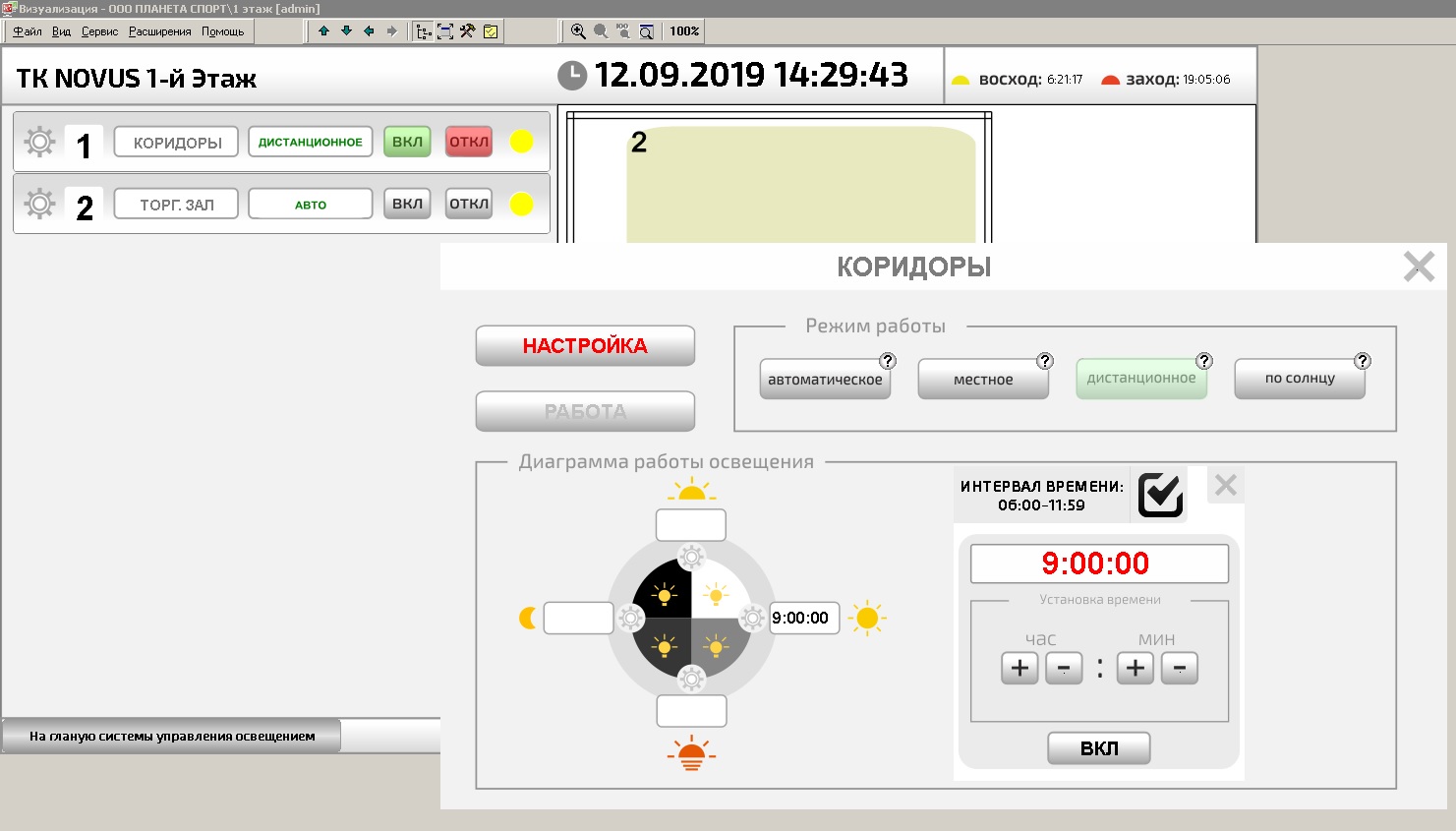This screenshot has width=1456, height=831.
Task: Click the help icon on по солнцу mode
Action: coord(1363,361)
